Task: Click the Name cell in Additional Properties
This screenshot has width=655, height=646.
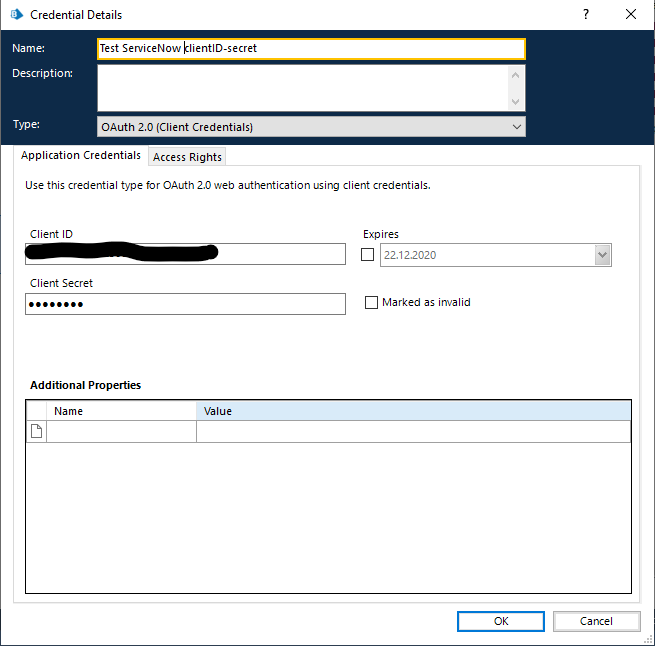Action: tap(122, 431)
